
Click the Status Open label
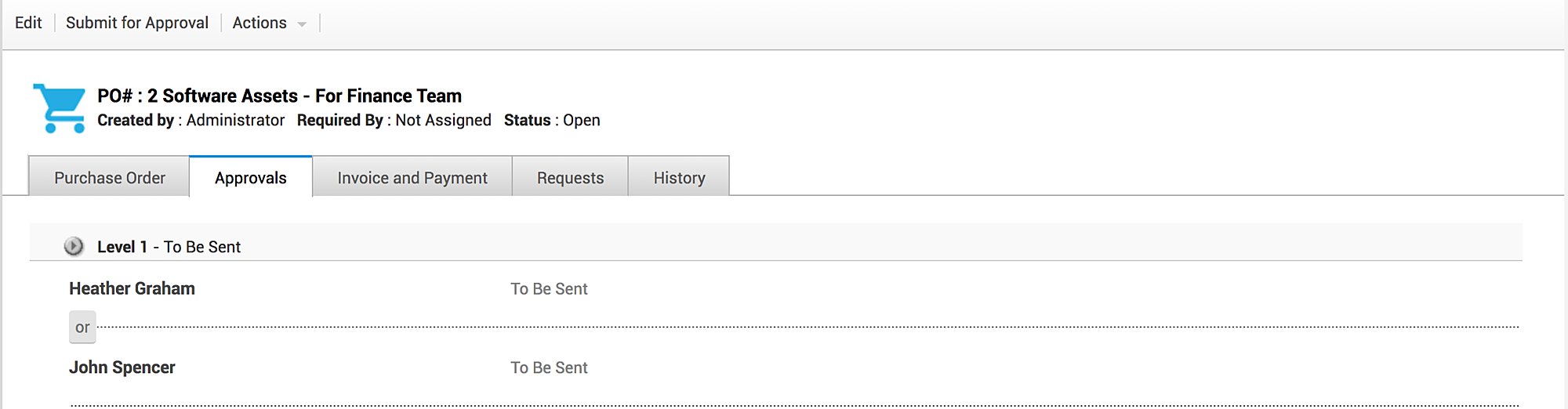coord(552,120)
